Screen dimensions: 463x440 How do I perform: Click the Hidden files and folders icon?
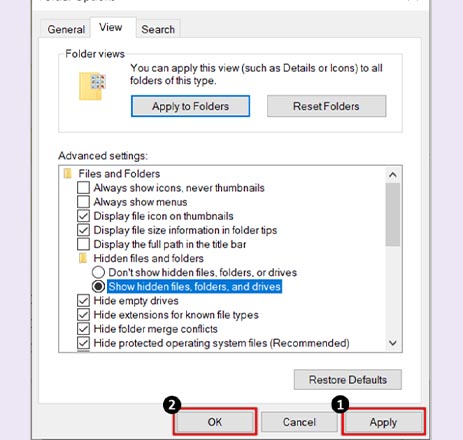coord(83,258)
